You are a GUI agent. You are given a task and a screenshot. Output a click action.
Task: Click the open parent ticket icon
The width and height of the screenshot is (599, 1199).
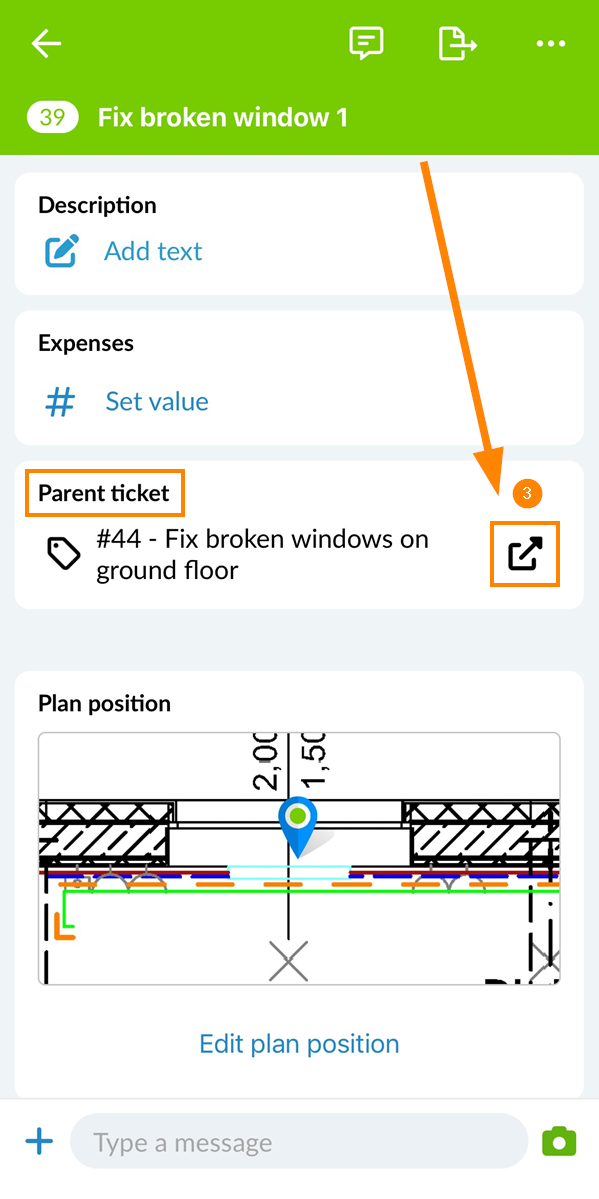point(525,554)
